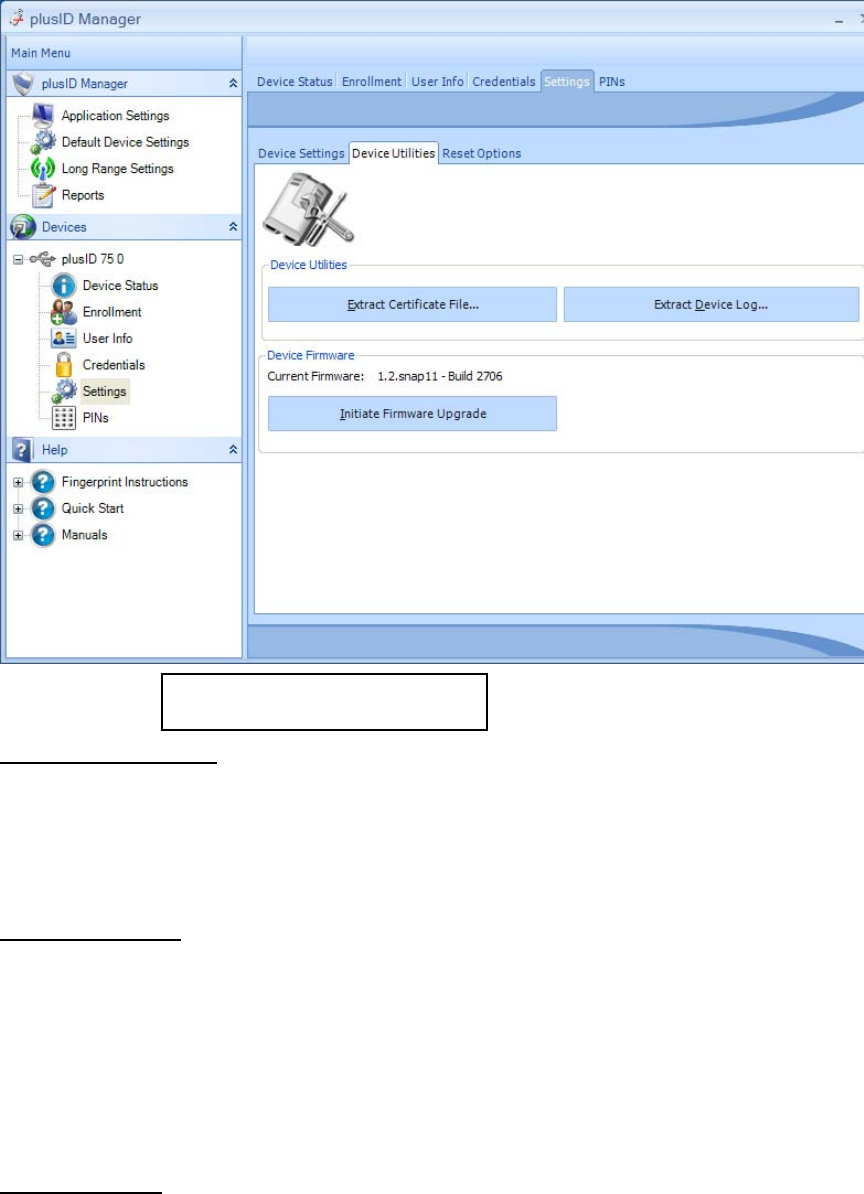864x1194 pixels.
Task: Click the Long Range Settings antenna icon
Action: coord(43,168)
